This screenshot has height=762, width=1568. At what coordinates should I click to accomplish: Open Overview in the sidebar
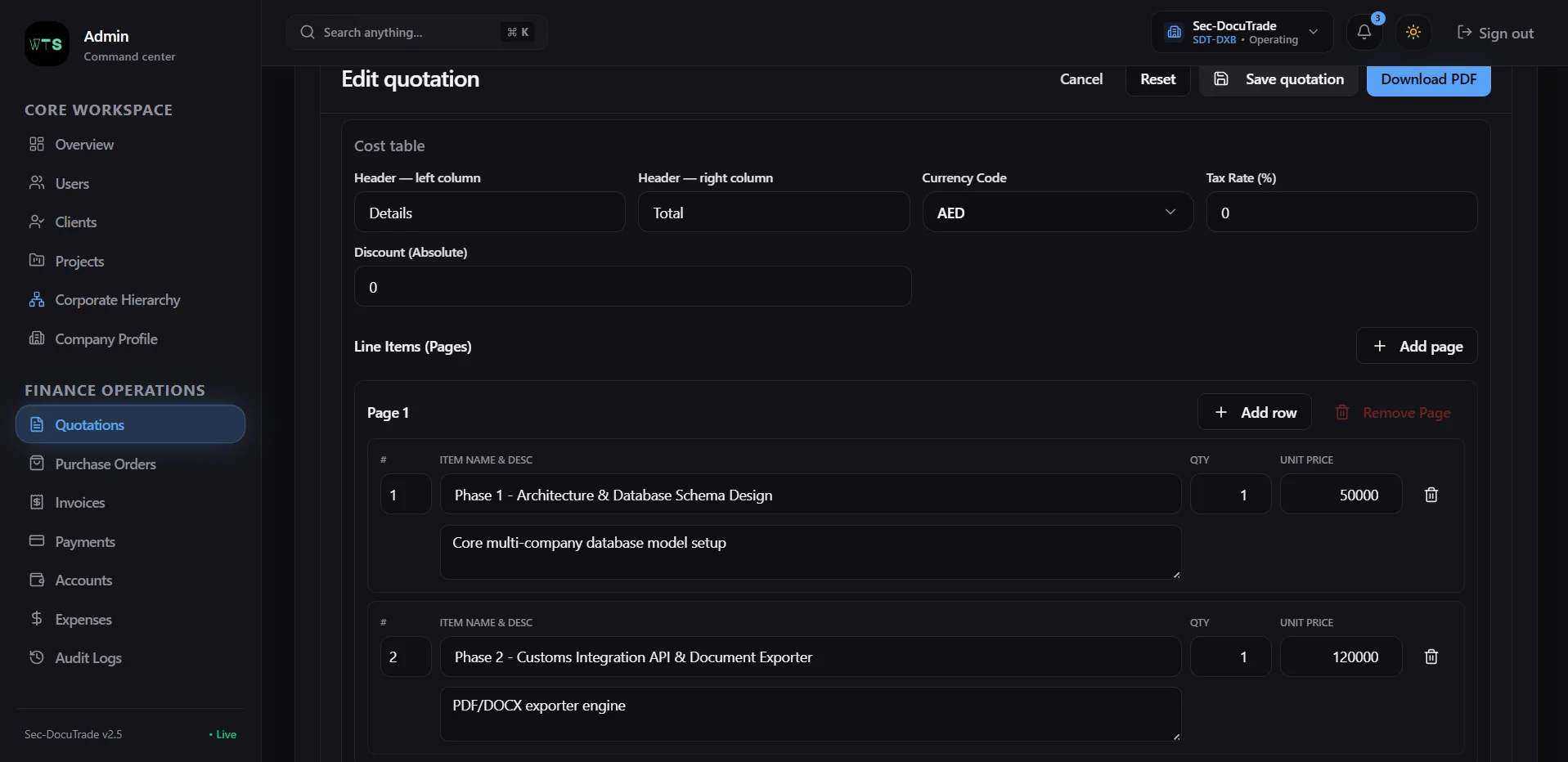(x=131, y=145)
